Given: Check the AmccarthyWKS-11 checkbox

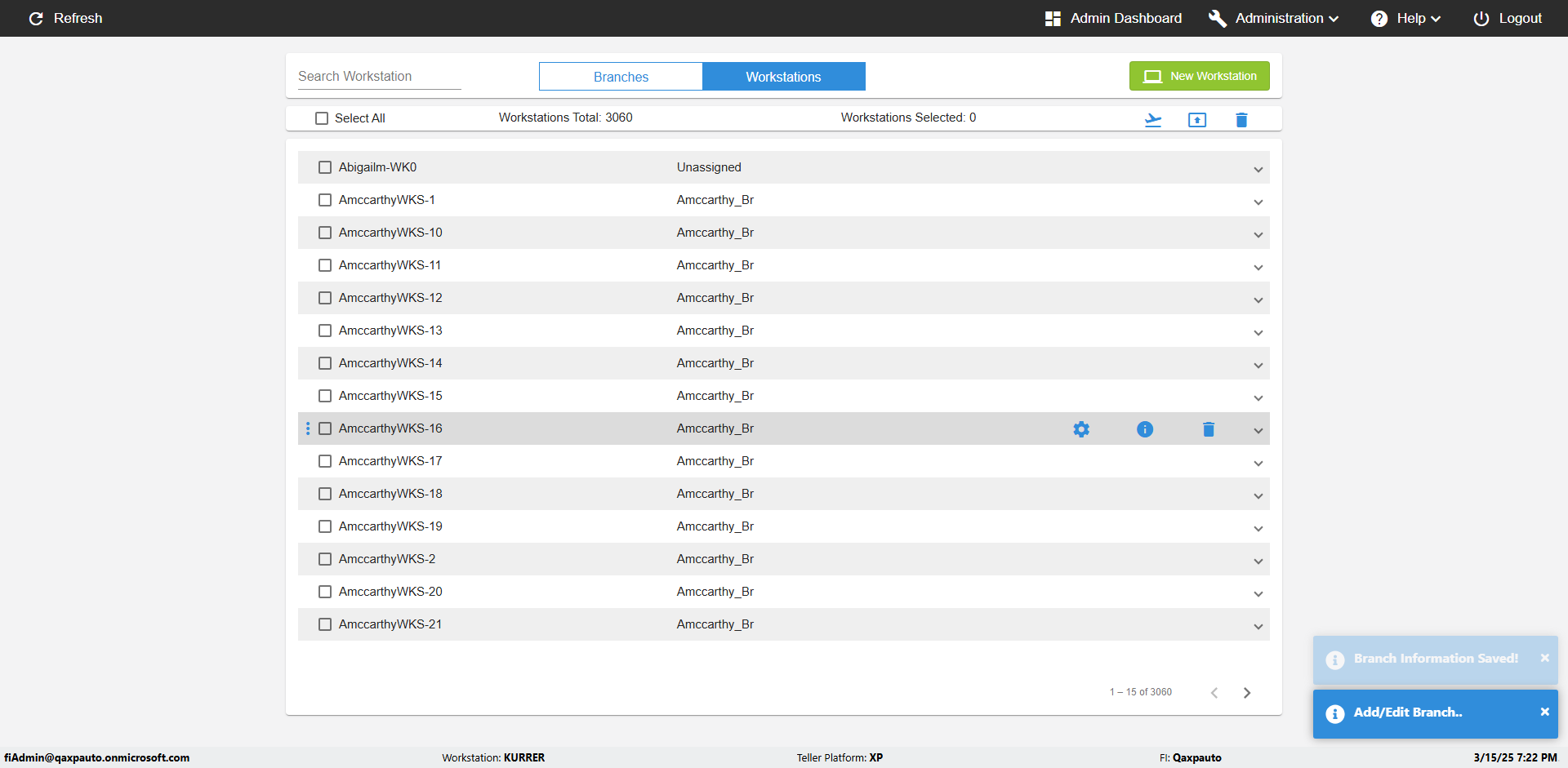Looking at the screenshot, I should (x=325, y=265).
